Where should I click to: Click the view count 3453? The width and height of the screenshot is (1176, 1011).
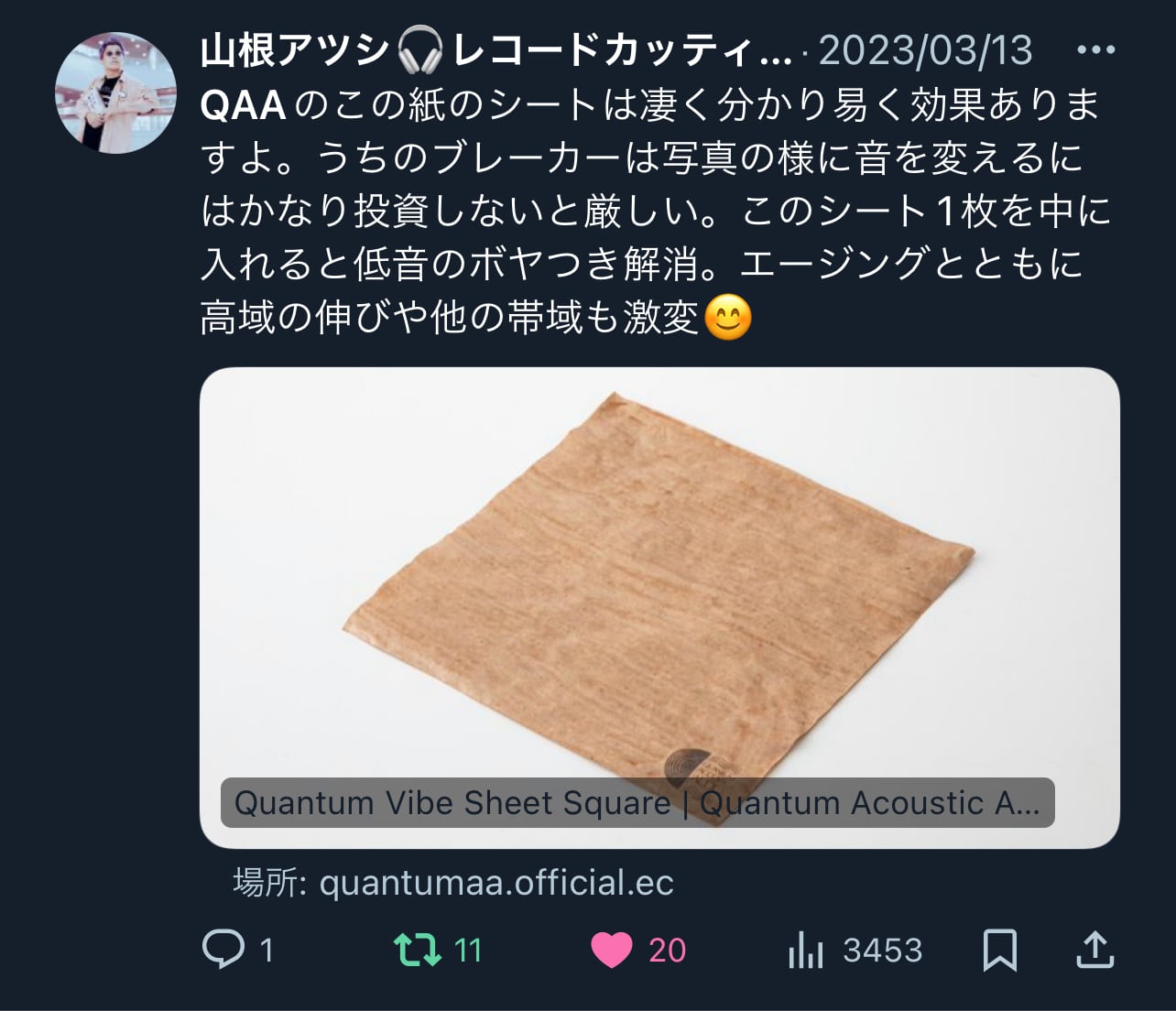click(x=882, y=951)
